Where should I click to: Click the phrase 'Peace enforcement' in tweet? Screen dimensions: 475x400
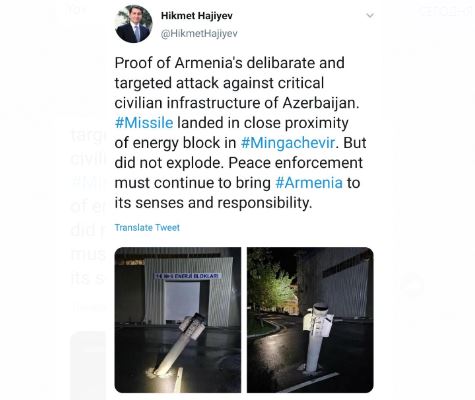[x=295, y=163]
